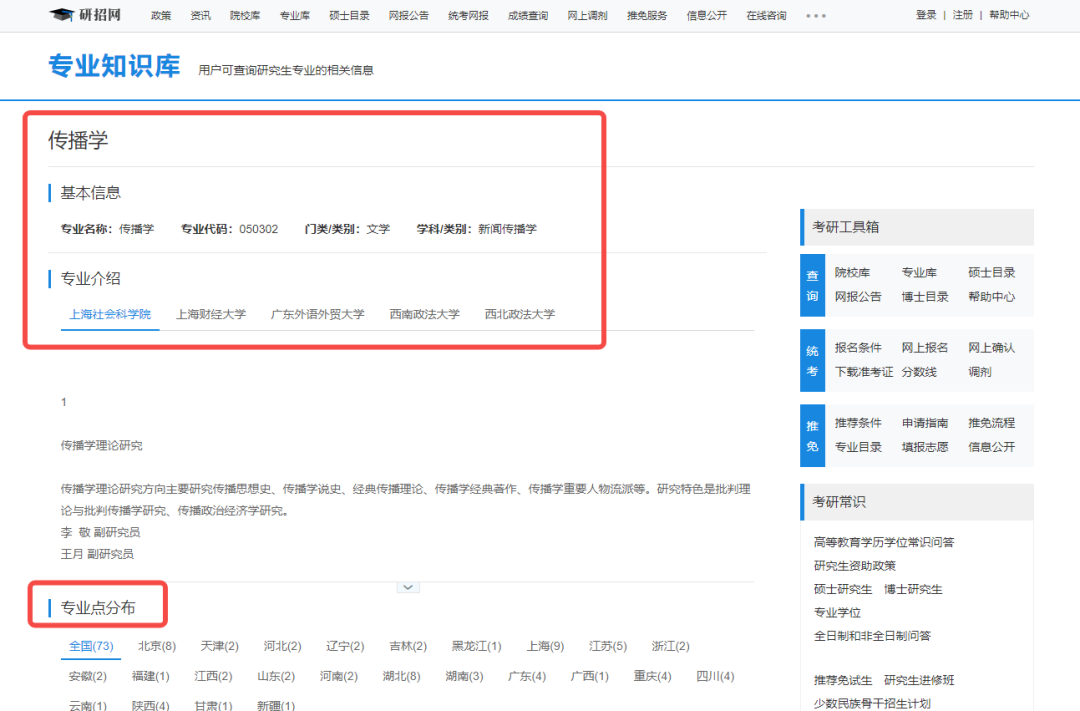Viewport: 1080px width, 711px height.
Task: Collapse the 专业介绍 text using the chevron arrow
Action: [x=407, y=586]
